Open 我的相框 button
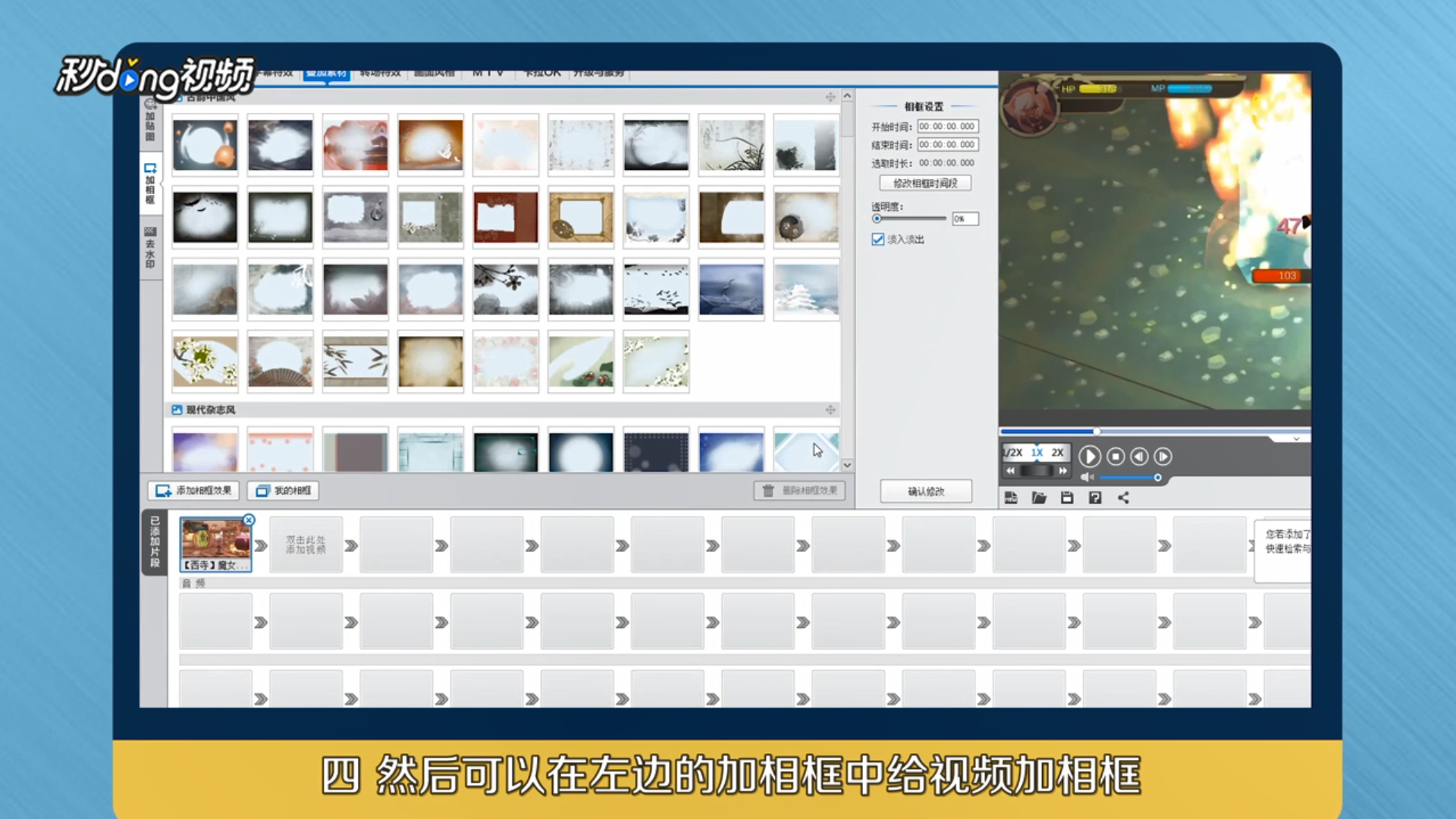Image resolution: width=1456 pixels, height=819 pixels. [283, 491]
